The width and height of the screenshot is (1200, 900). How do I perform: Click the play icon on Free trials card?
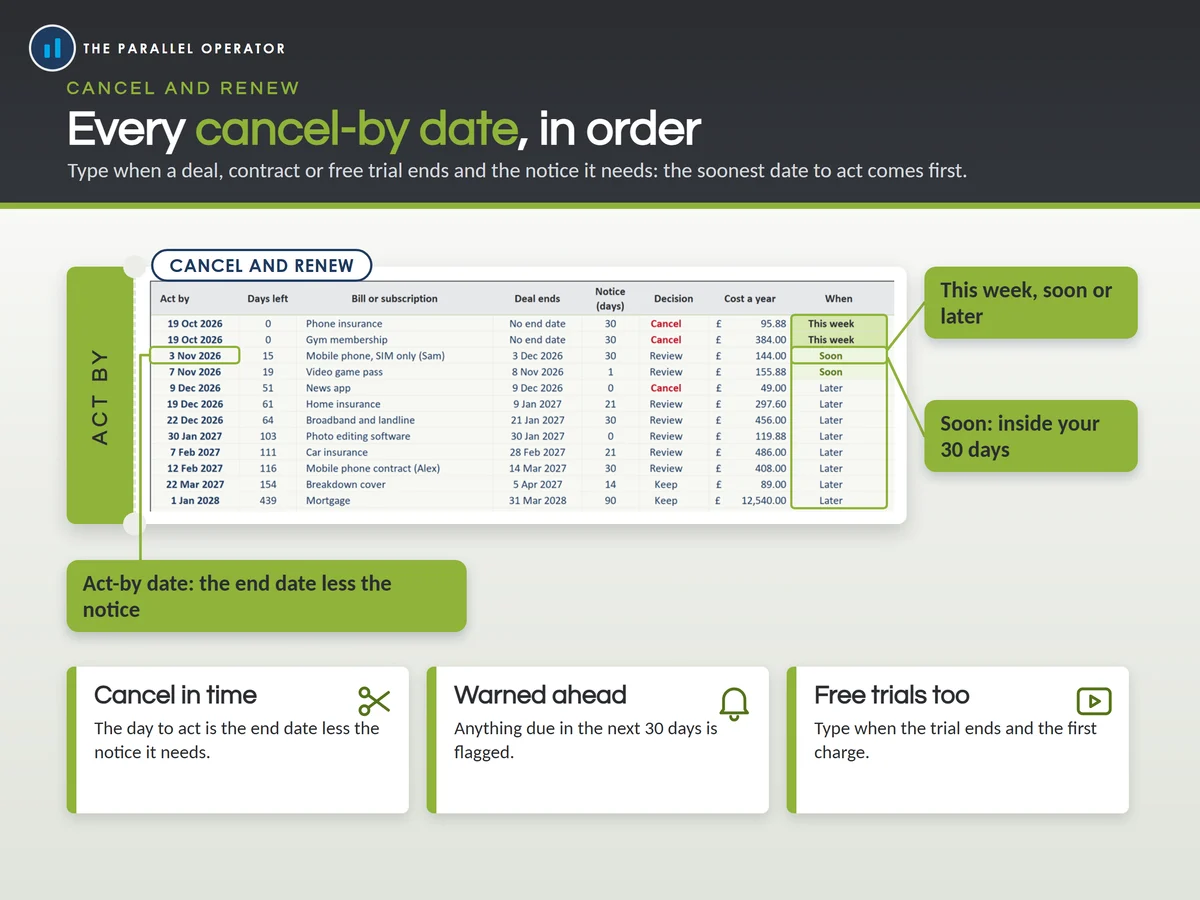click(x=1093, y=701)
